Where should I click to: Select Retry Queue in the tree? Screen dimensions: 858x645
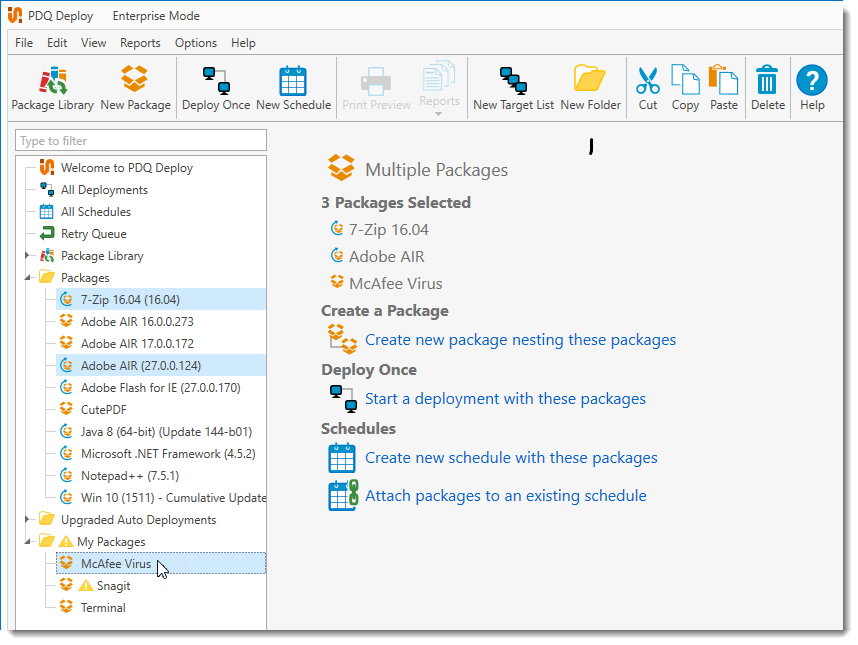(x=93, y=234)
